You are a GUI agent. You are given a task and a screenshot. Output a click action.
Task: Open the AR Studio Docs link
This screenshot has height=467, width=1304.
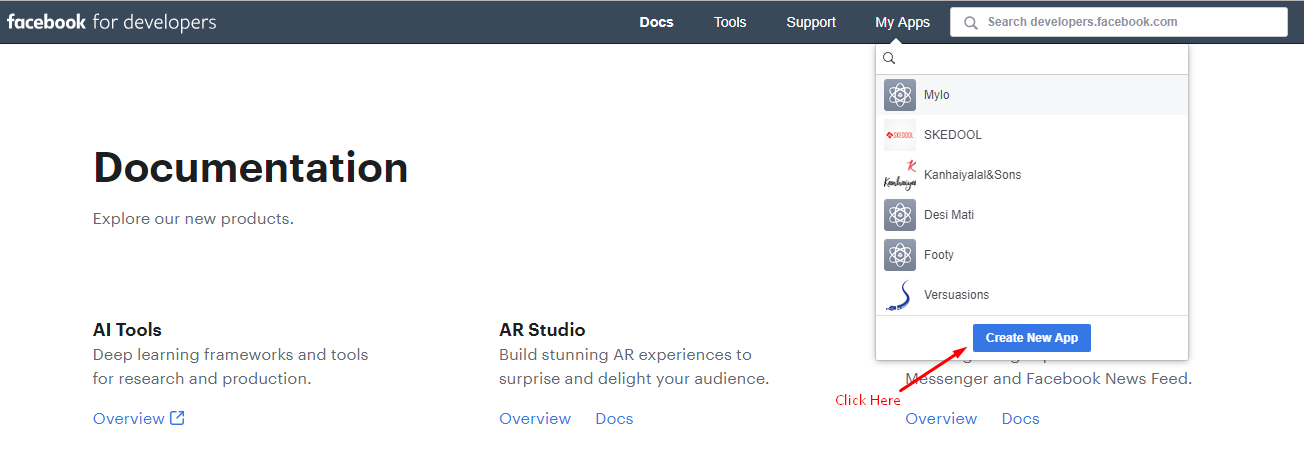[x=614, y=418]
